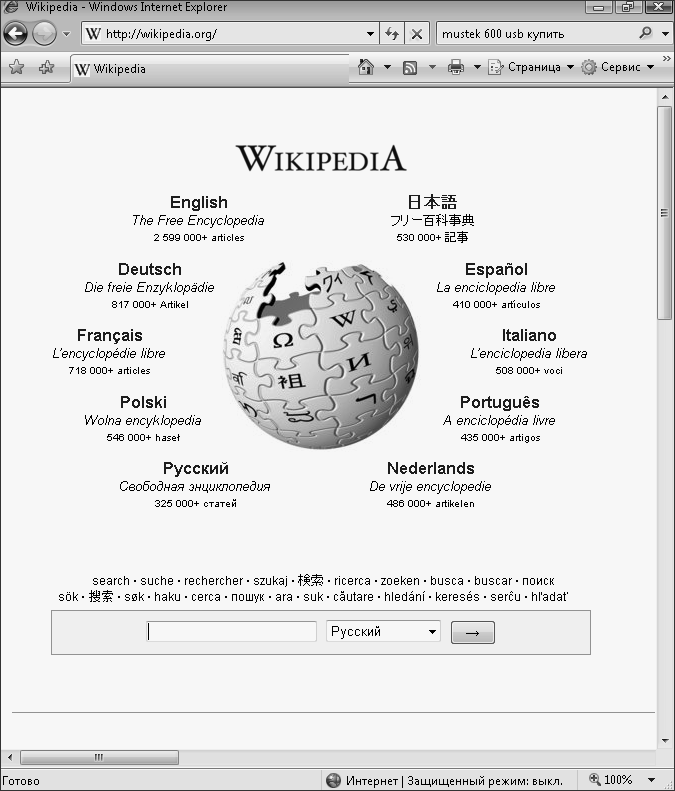Image resolution: width=675 pixels, height=791 pixels.
Task: Click the W favicon in address bar
Action: [93, 34]
